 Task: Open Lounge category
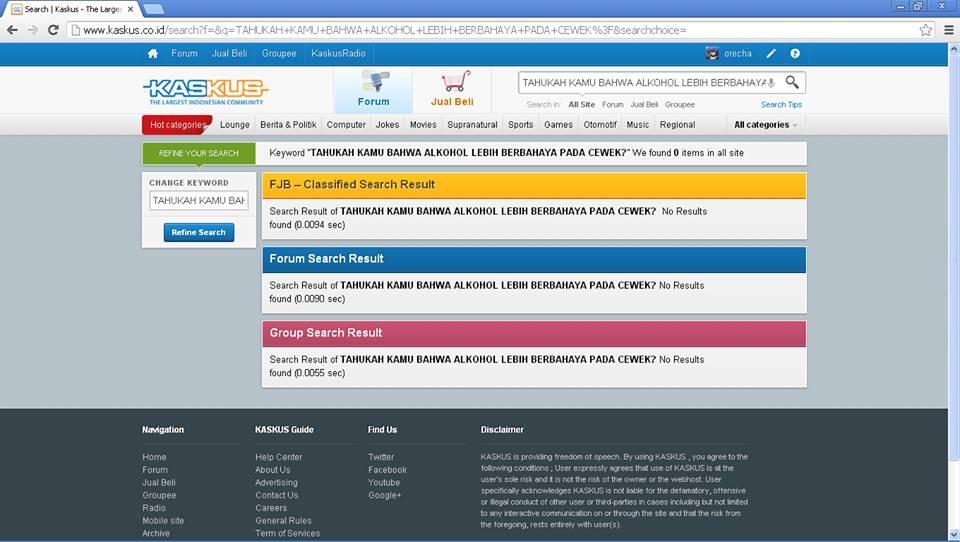(234, 124)
